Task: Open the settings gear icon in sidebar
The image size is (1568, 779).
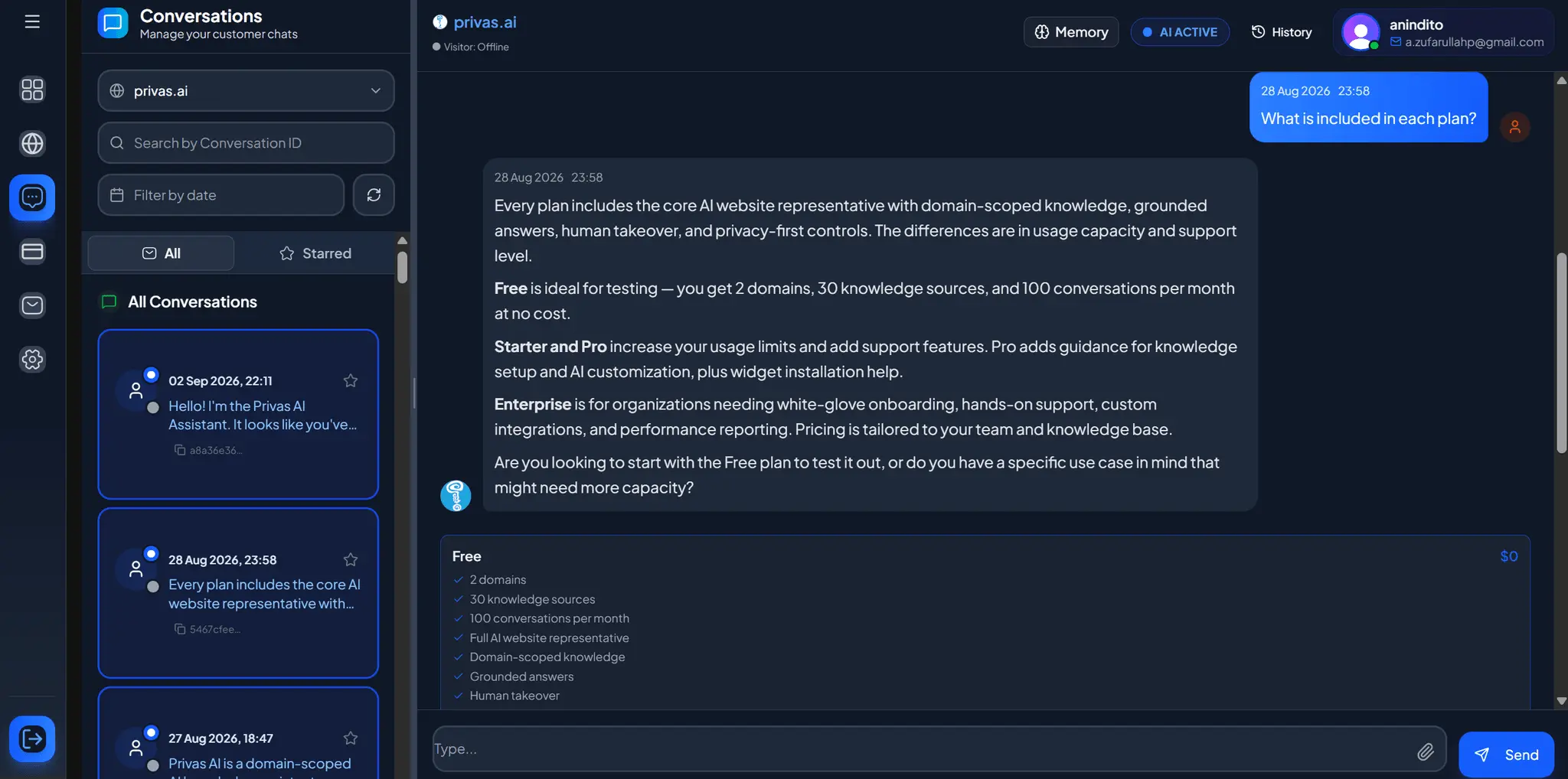Action: [32, 360]
